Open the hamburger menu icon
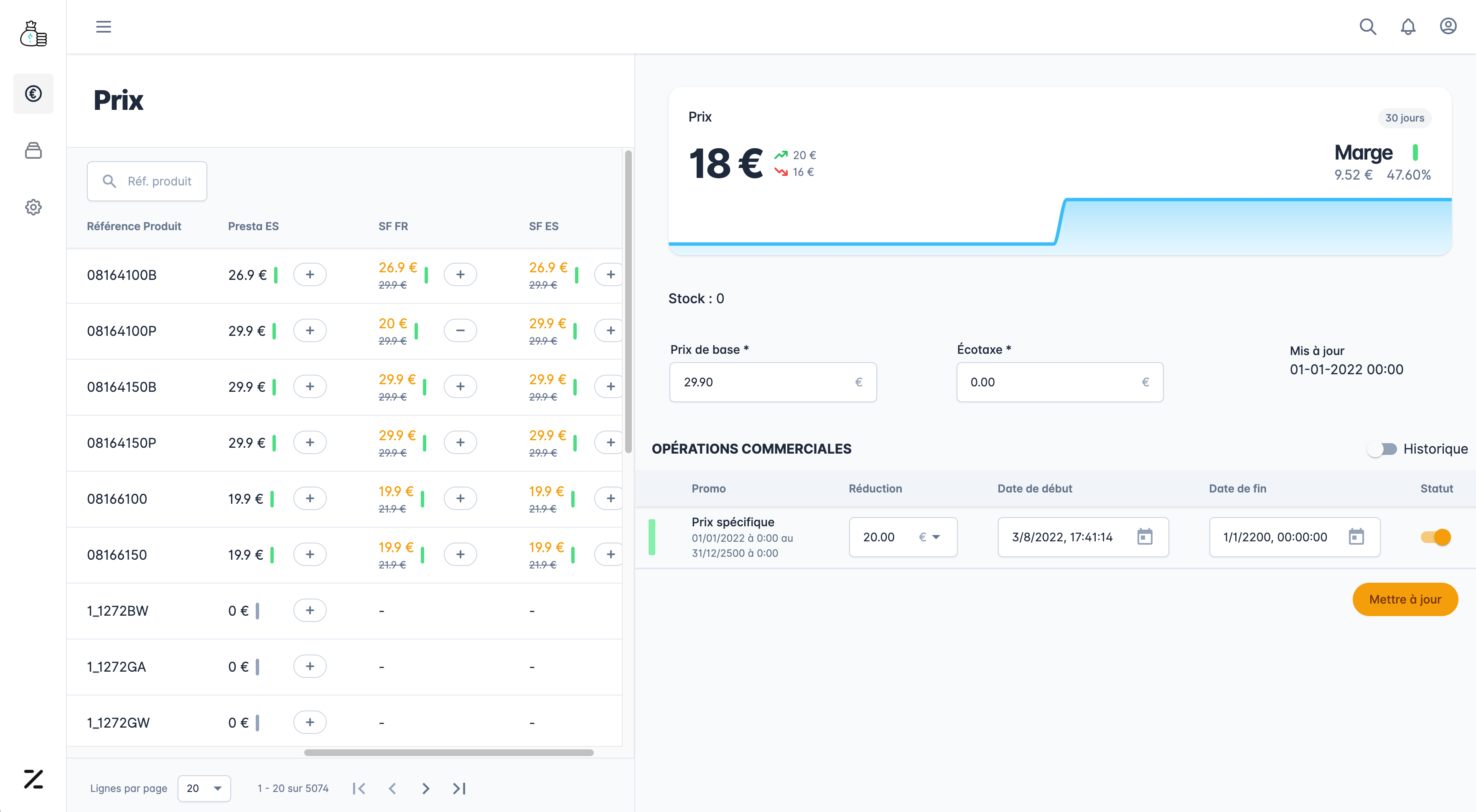 point(103,27)
